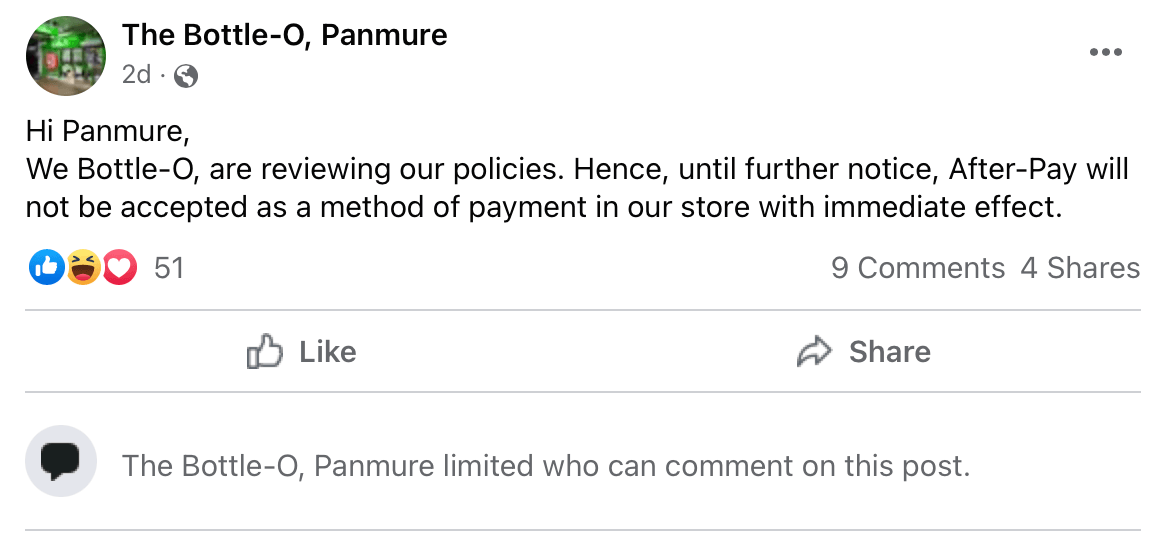Open The Bottle-O profile picture
The width and height of the screenshot is (1162, 548).
click(66, 56)
